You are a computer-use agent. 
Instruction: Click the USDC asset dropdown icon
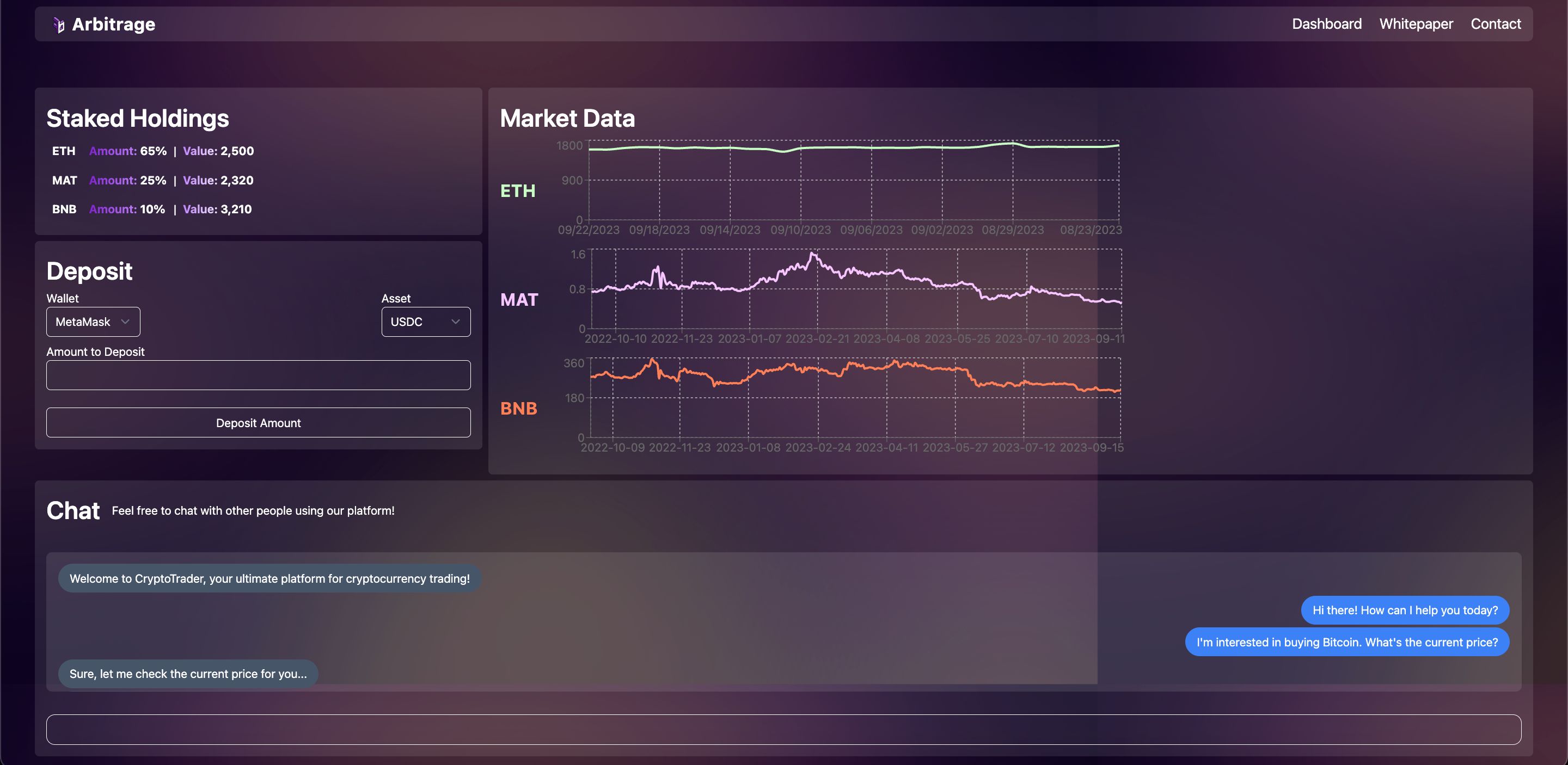(x=455, y=321)
